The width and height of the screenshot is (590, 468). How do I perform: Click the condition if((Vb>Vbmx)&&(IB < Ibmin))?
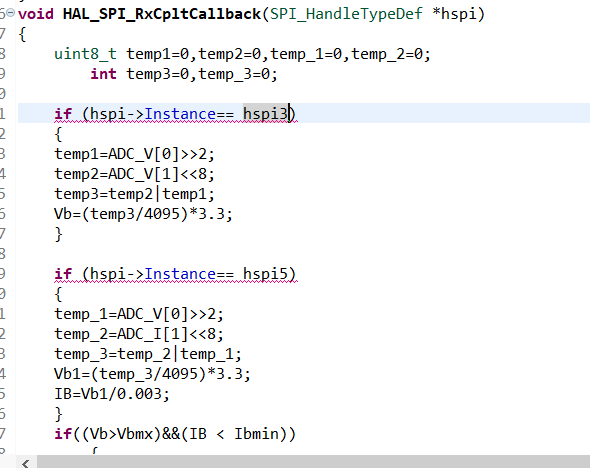pos(175,434)
